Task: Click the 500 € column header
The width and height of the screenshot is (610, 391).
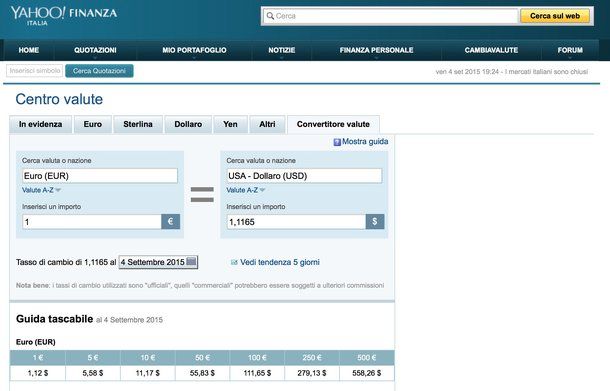Action: coord(367,358)
